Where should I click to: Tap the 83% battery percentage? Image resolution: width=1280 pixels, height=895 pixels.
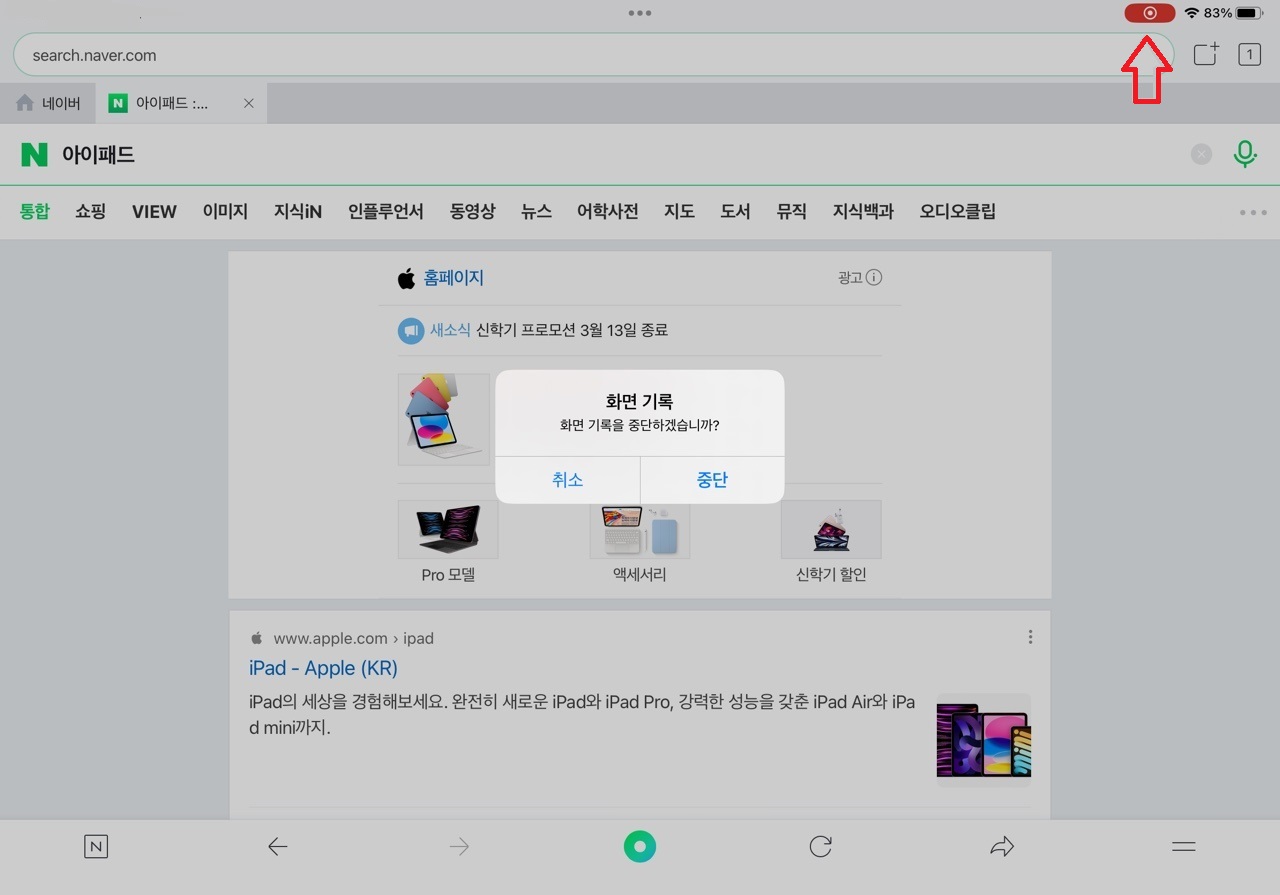click(x=1218, y=13)
